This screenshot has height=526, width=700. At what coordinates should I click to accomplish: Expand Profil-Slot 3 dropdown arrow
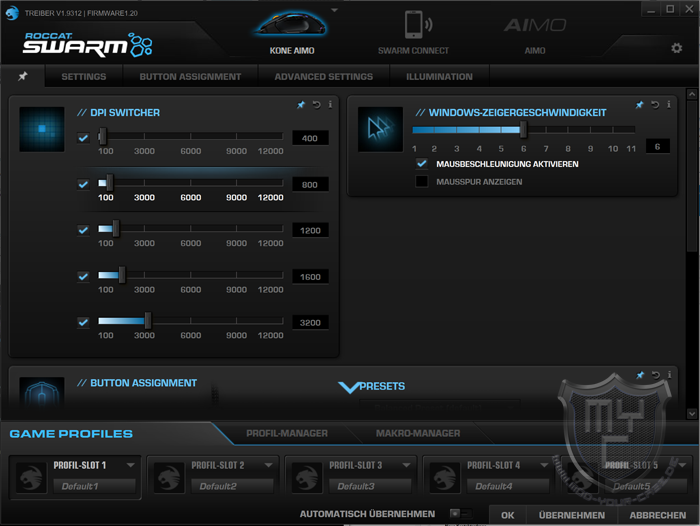[x=406, y=465]
